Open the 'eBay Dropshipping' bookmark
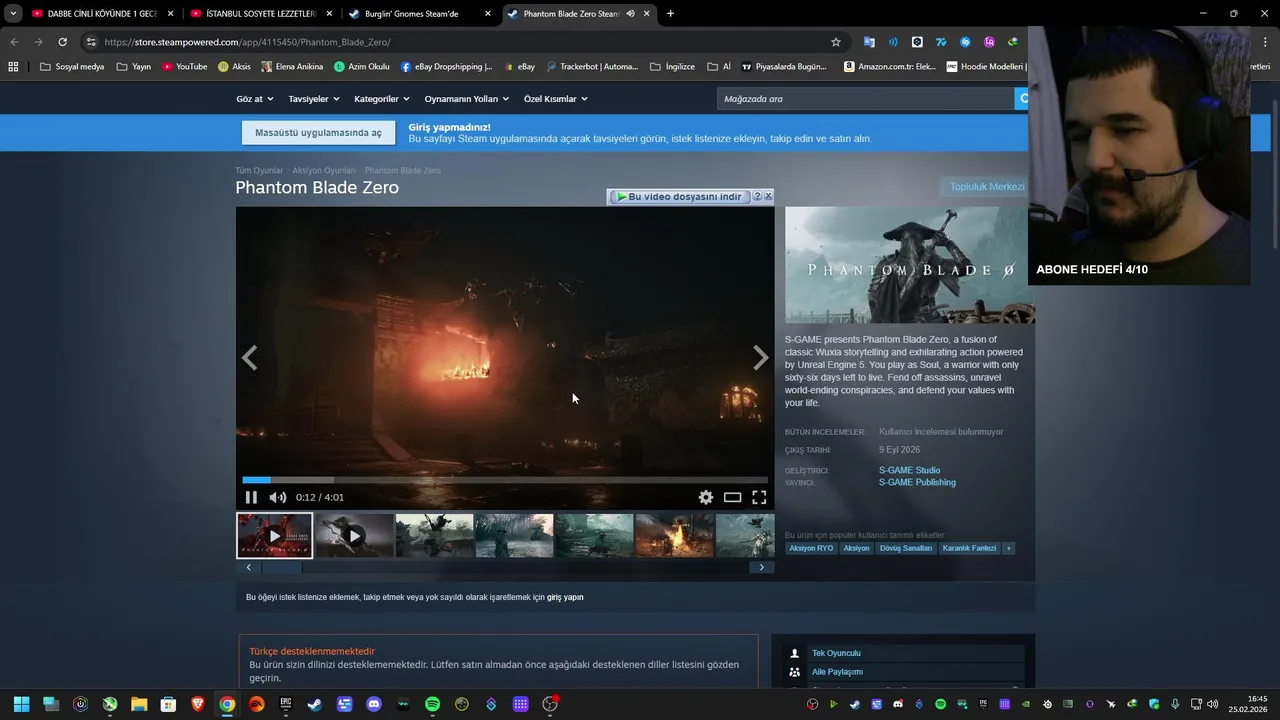 (x=446, y=67)
